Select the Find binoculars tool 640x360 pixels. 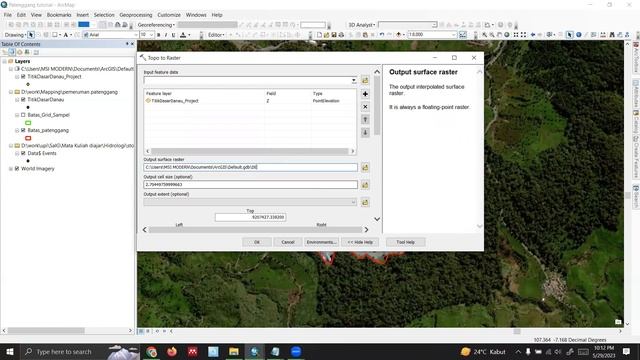[x=612, y=35]
